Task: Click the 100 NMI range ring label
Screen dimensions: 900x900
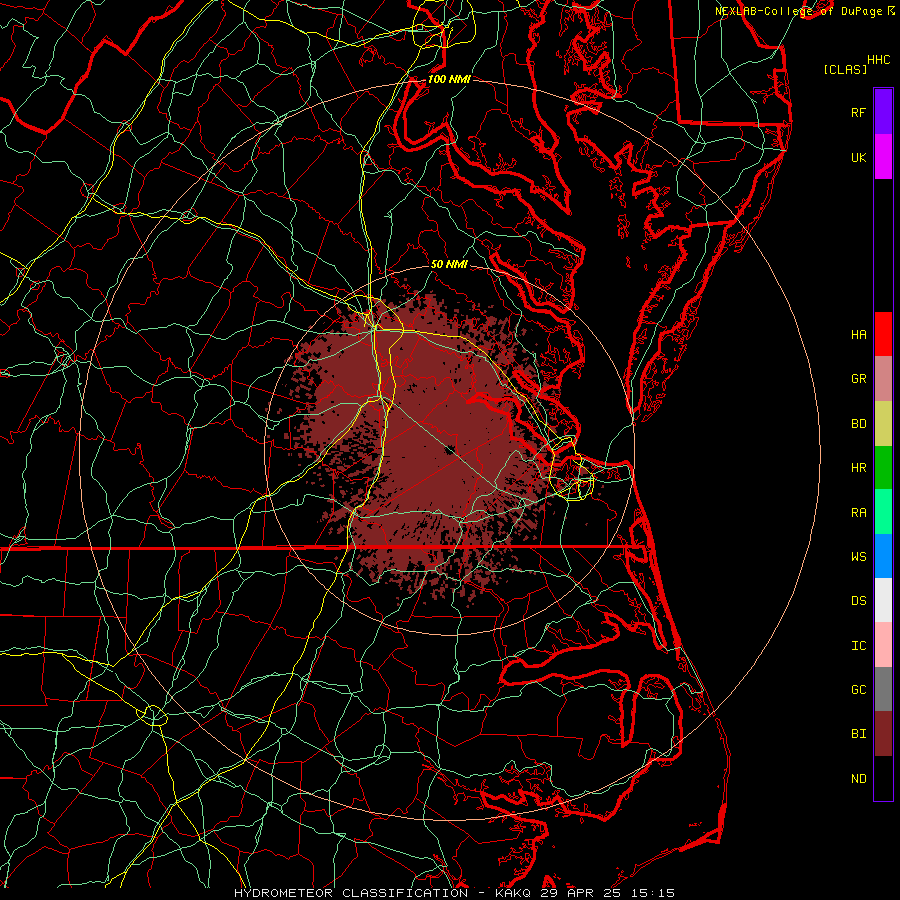Action: (449, 79)
